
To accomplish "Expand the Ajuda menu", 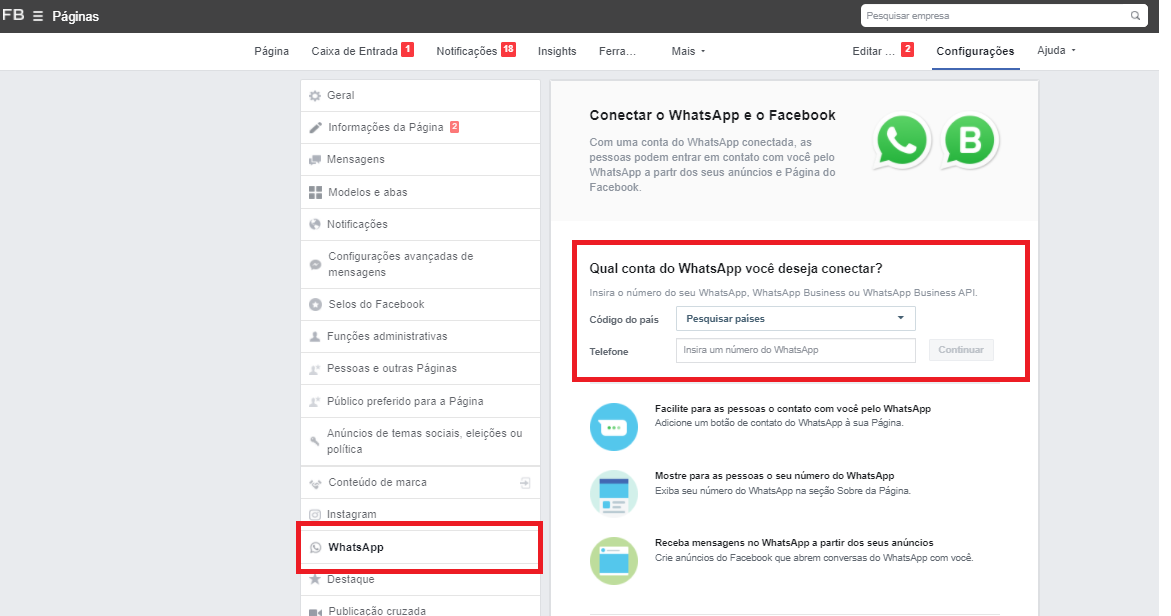I will (x=1056, y=51).
